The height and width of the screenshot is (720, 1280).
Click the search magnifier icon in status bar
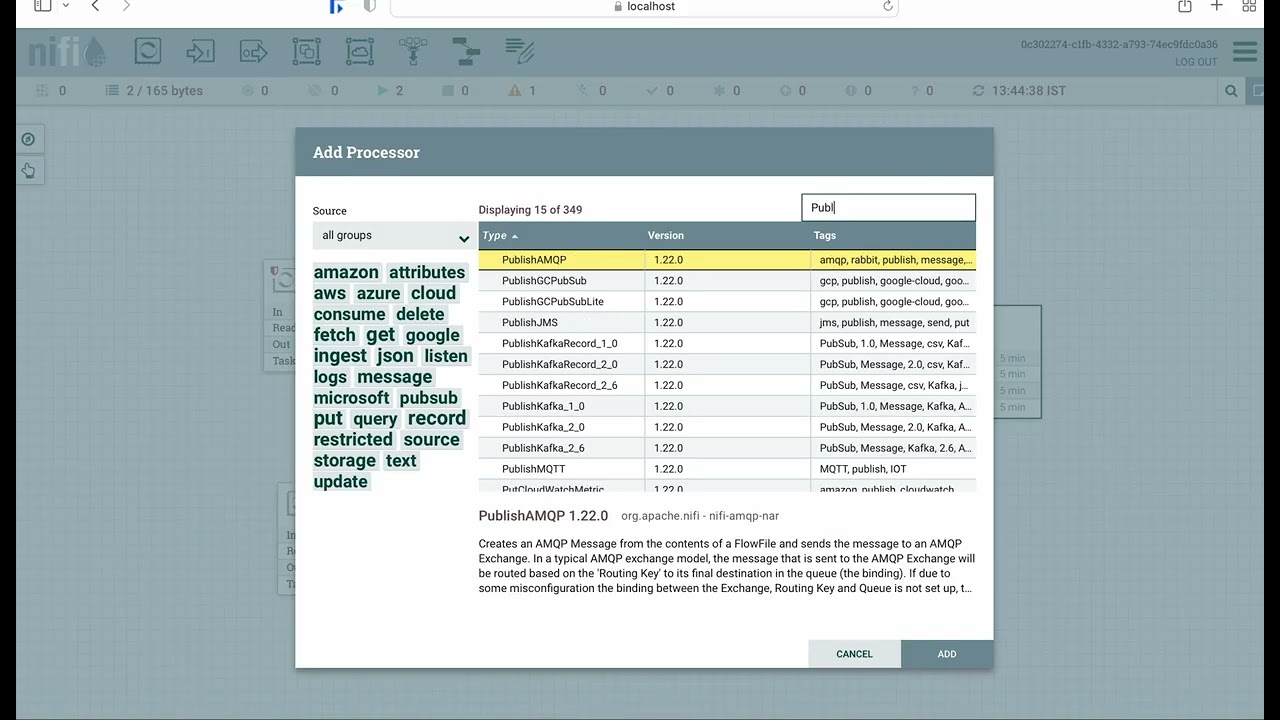(x=1231, y=90)
